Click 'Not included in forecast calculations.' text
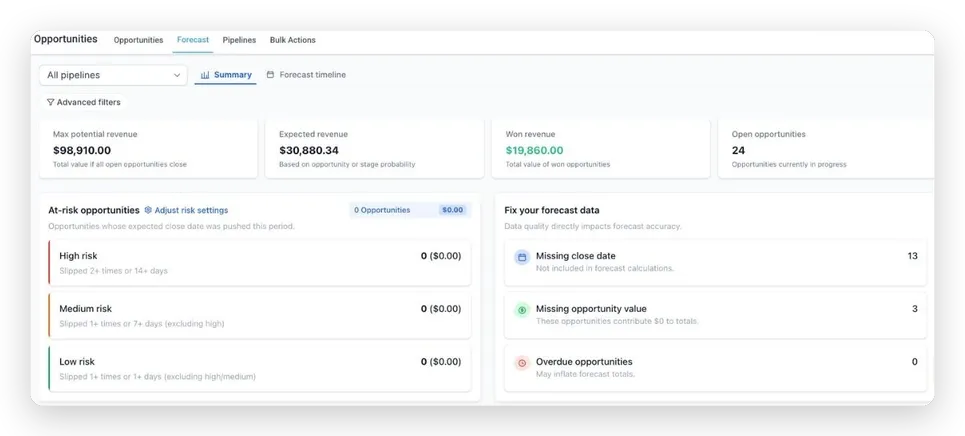965x436 pixels. click(x=605, y=268)
